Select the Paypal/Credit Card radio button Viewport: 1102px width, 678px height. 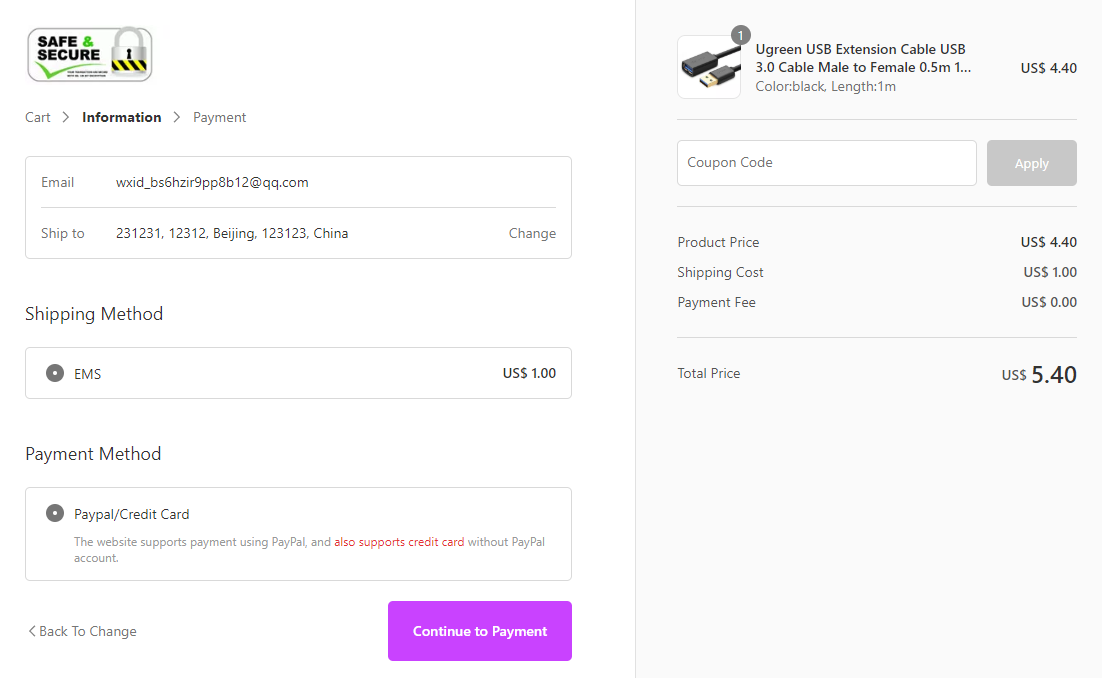click(x=55, y=513)
